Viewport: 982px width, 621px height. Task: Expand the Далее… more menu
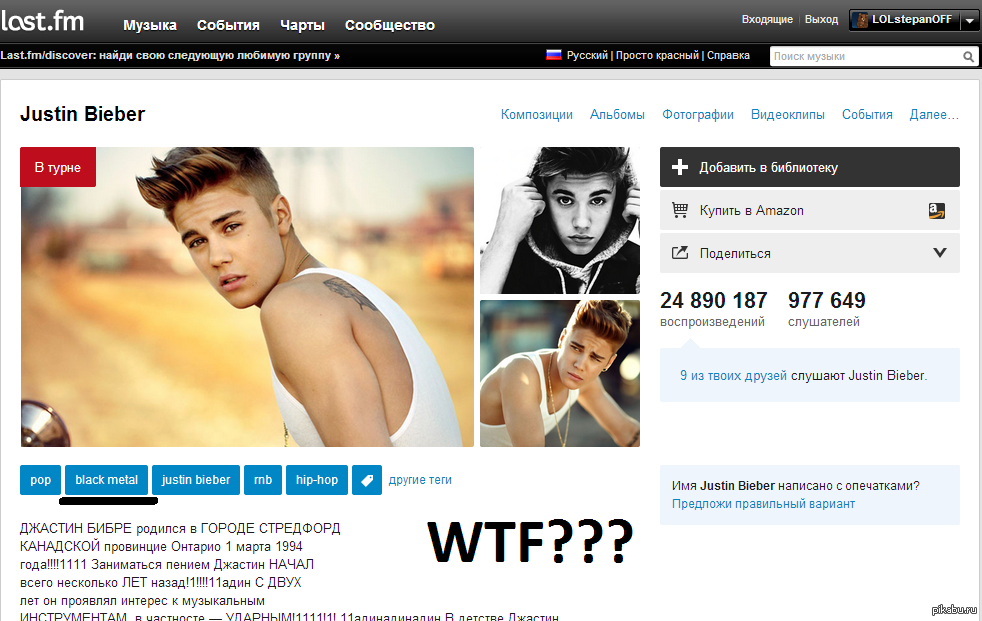coord(934,115)
